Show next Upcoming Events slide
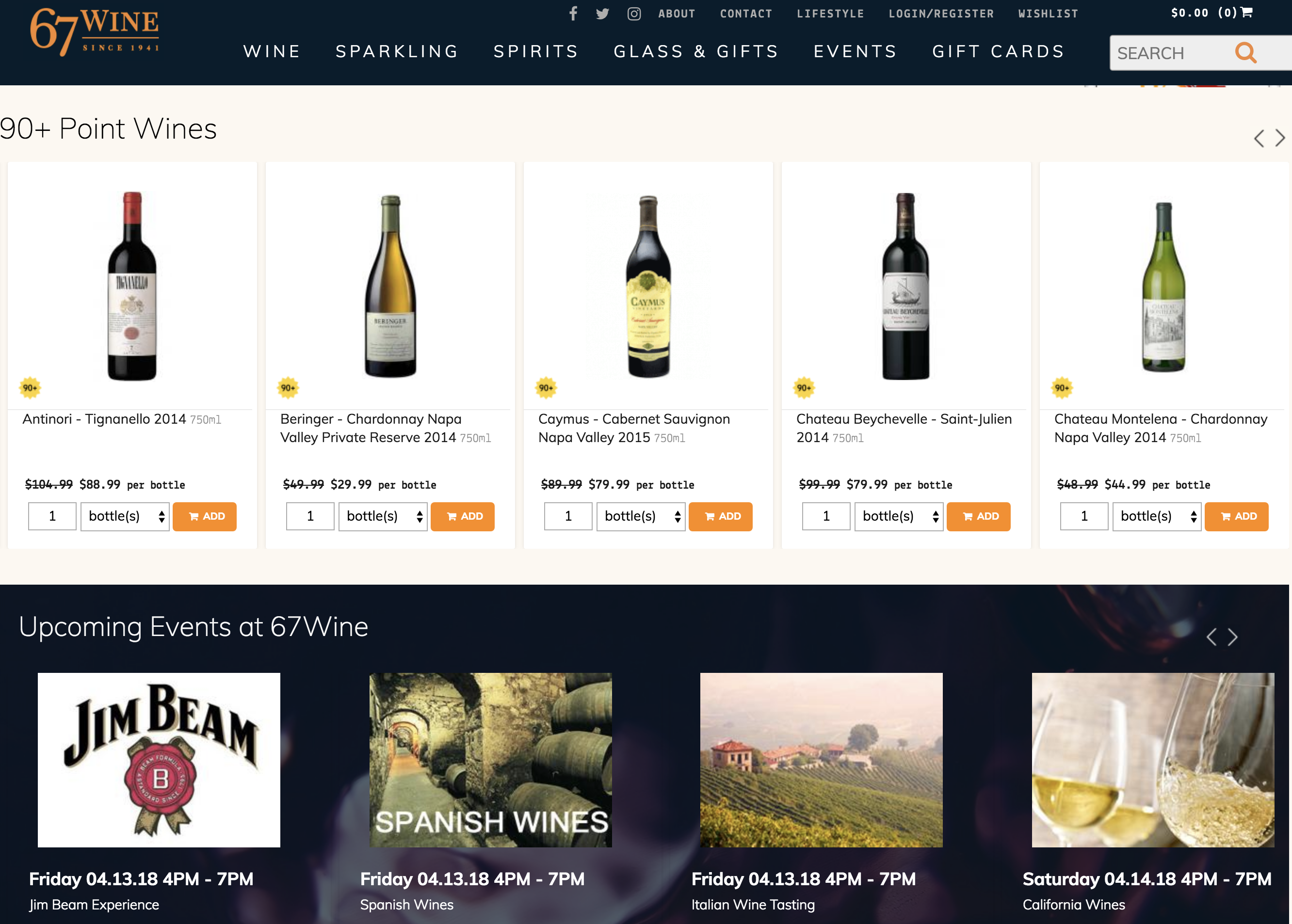 click(1232, 637)
